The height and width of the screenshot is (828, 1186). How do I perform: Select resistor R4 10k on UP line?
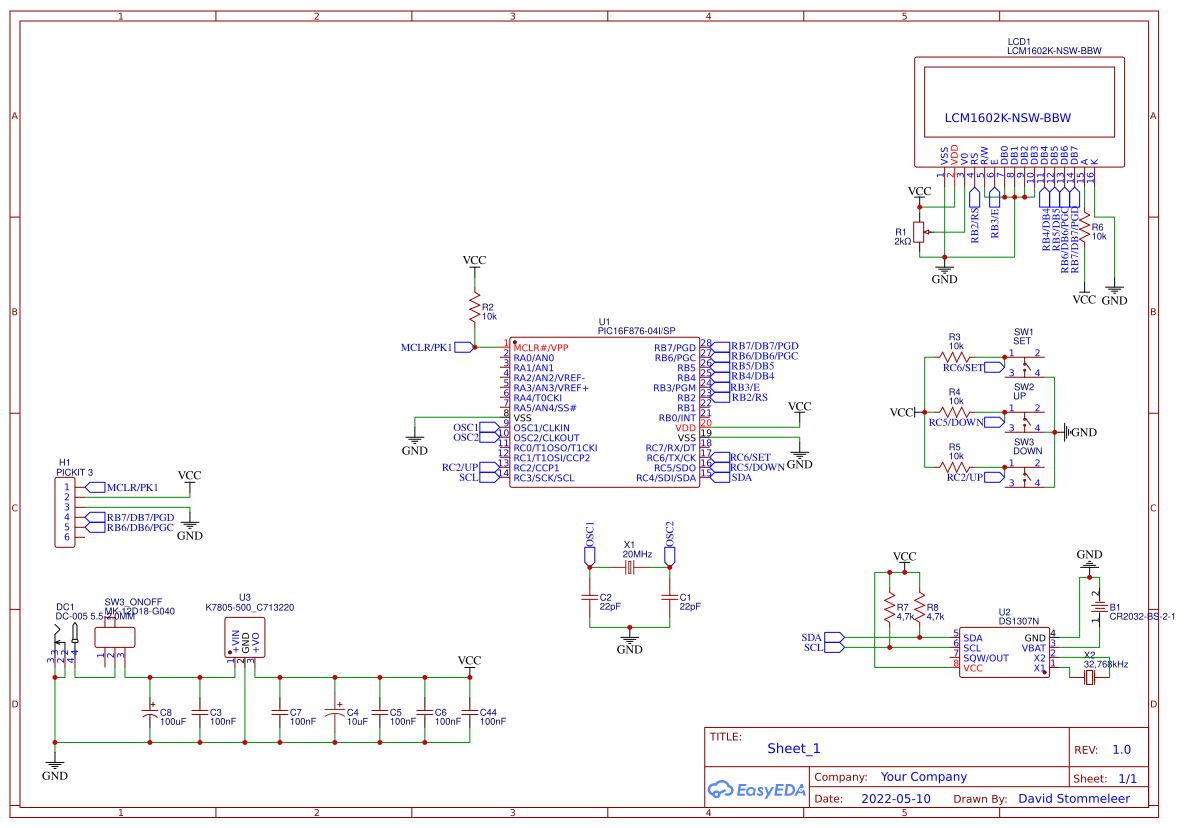point(954,412)
